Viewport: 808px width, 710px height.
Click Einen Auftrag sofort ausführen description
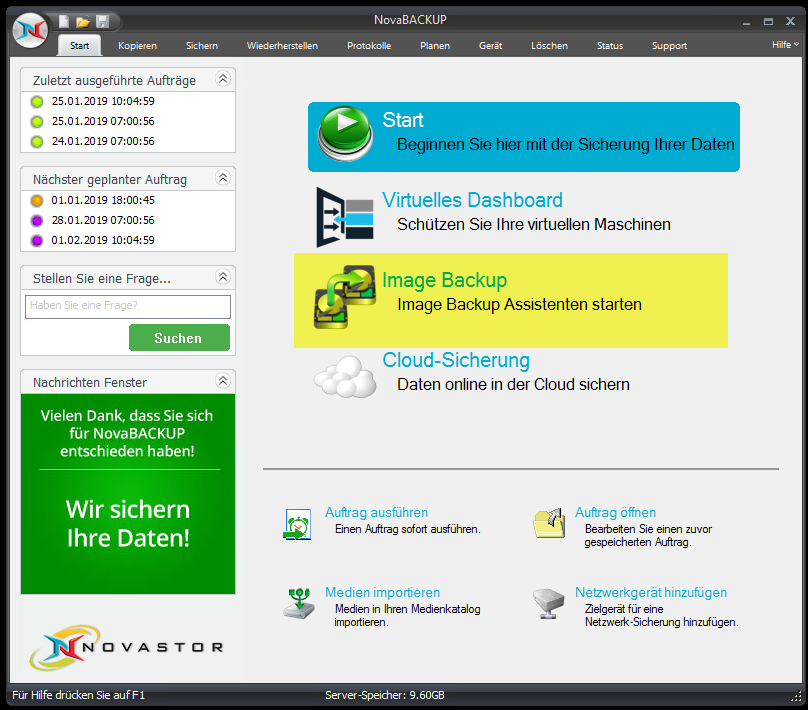point(408,529)
